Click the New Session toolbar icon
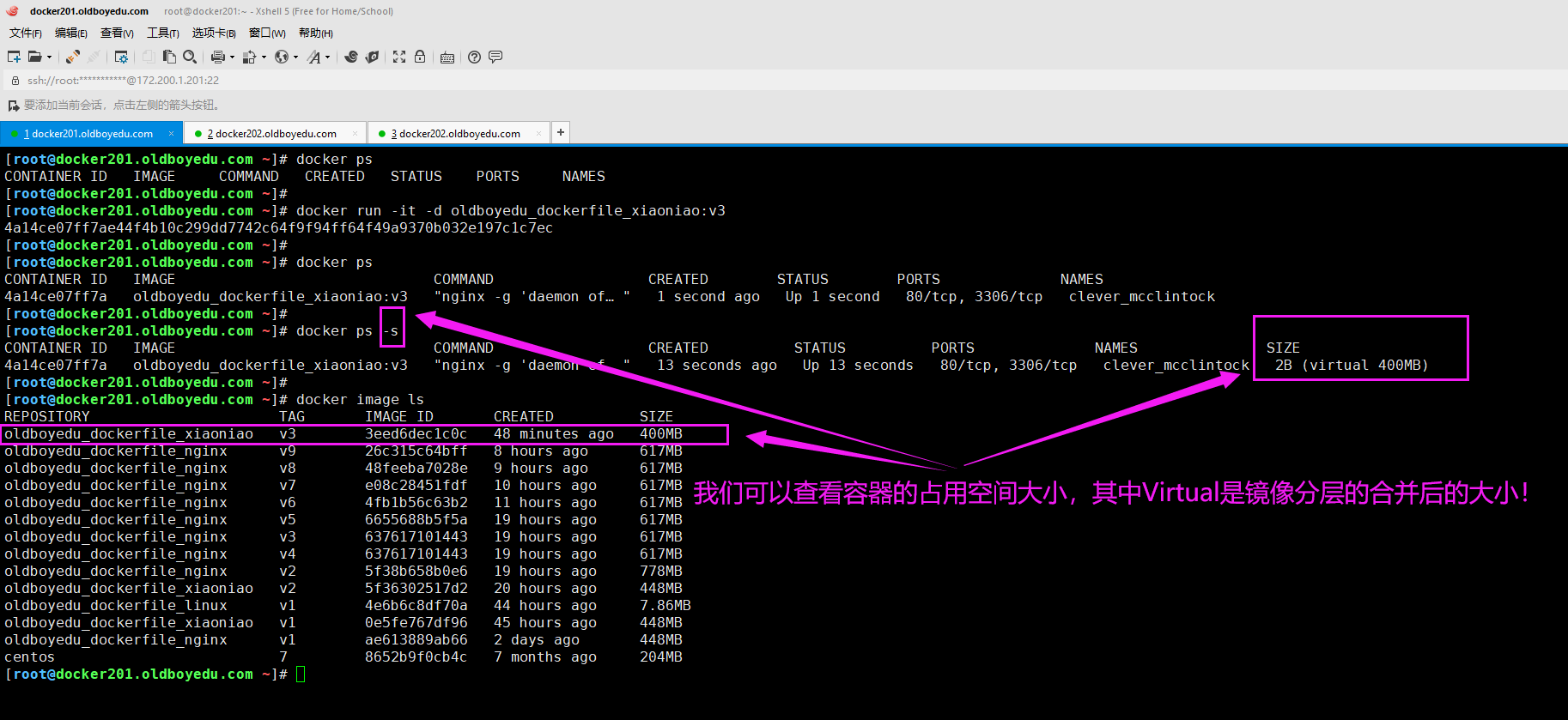 14,57
